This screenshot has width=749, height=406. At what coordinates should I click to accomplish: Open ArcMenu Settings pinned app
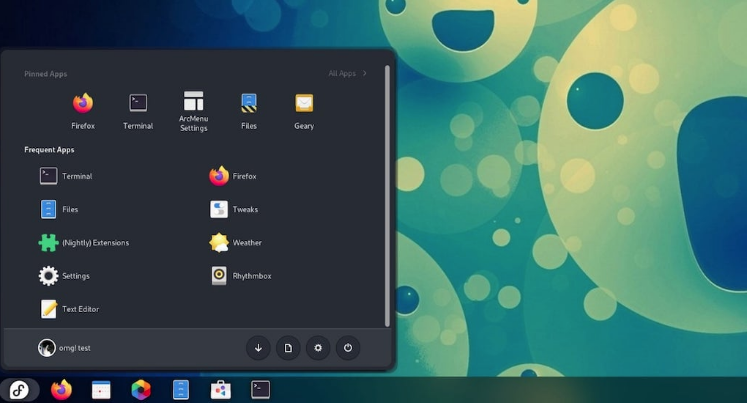[x=193, y=111]
